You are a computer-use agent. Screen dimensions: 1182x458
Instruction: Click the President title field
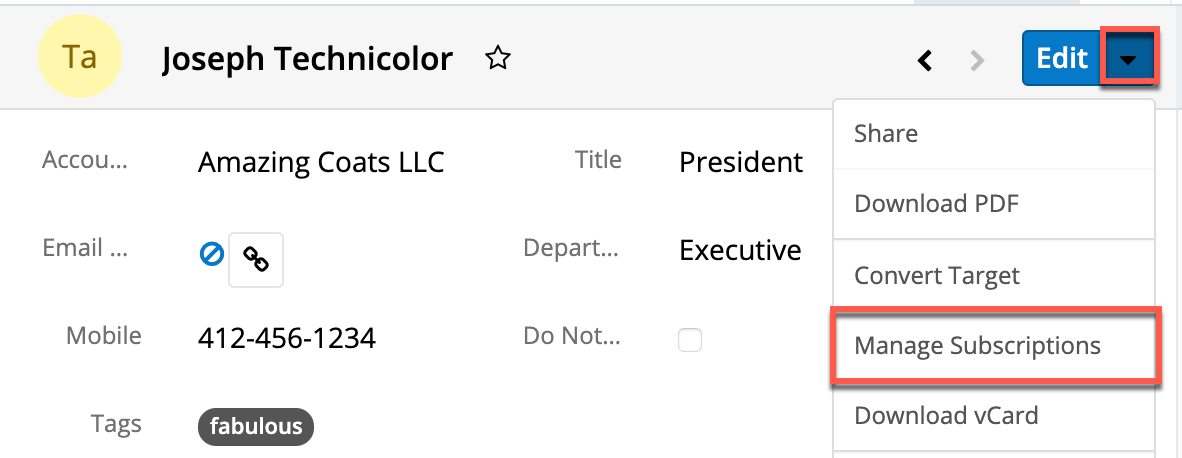pyautogui.click(x=740, y=162)
